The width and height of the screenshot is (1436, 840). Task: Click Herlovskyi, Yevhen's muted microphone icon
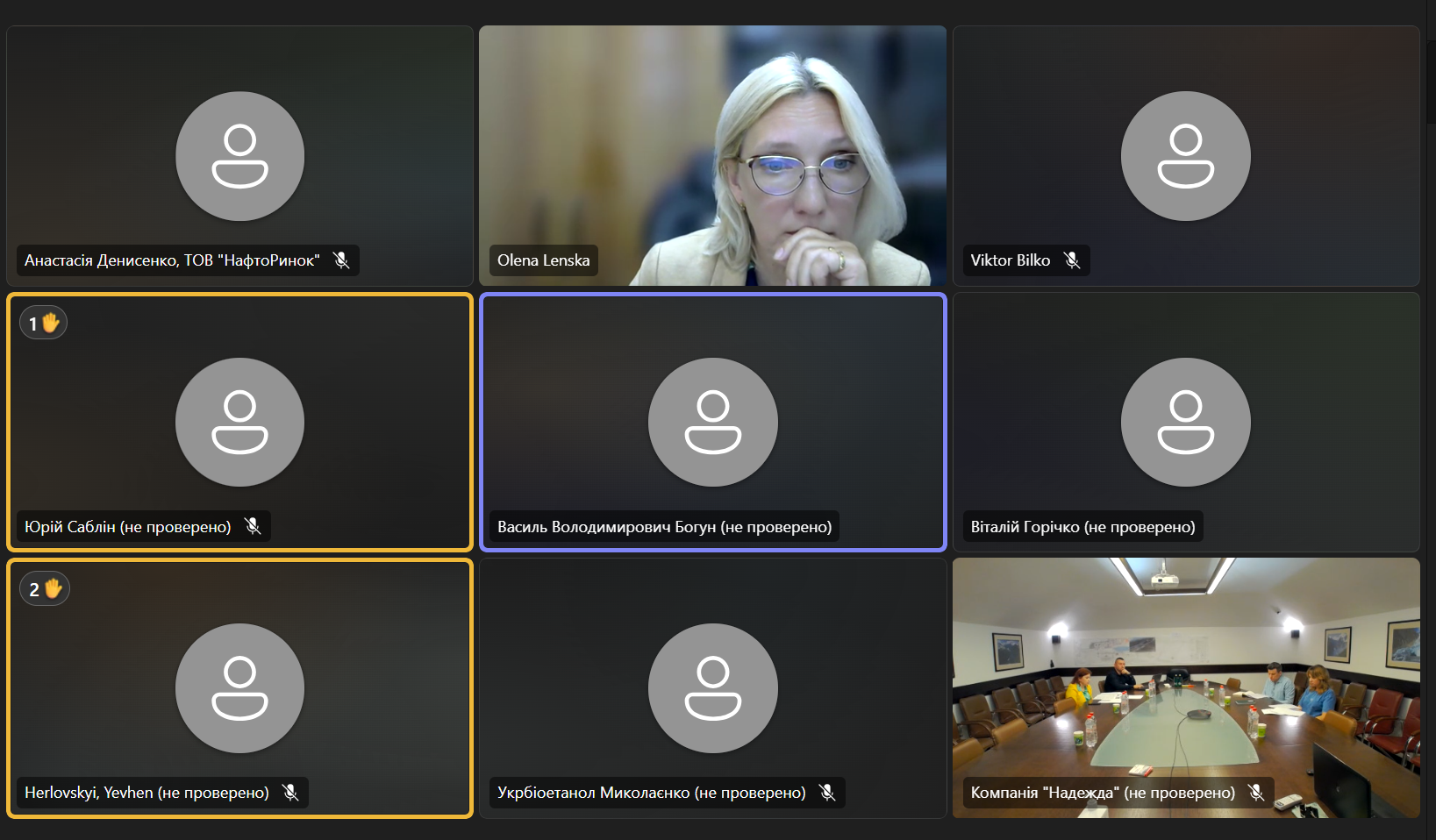(290, 793)
